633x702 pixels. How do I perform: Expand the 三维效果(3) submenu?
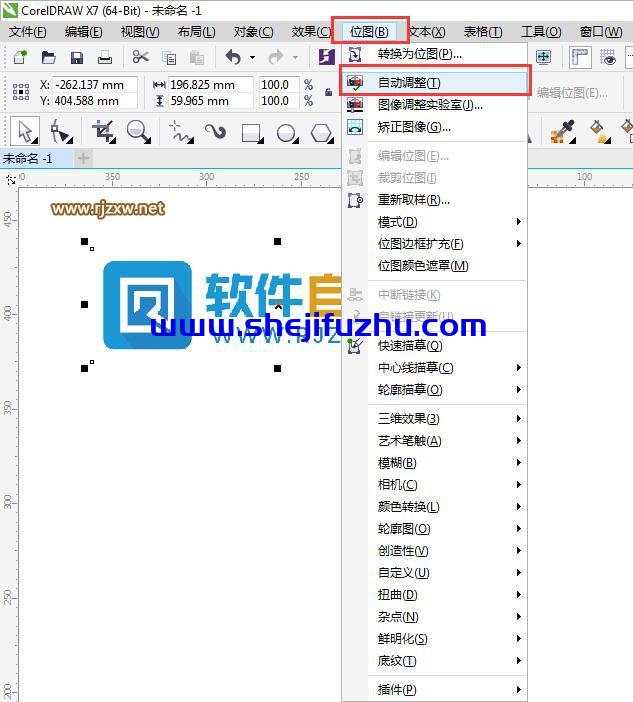[x=518, y=419]
